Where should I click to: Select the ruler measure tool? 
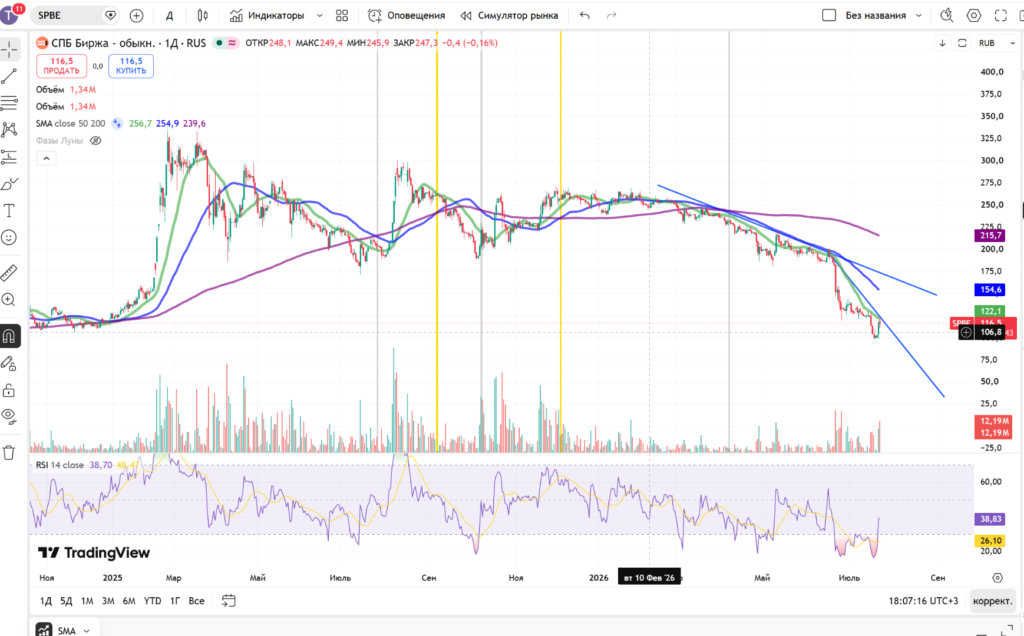9,272
